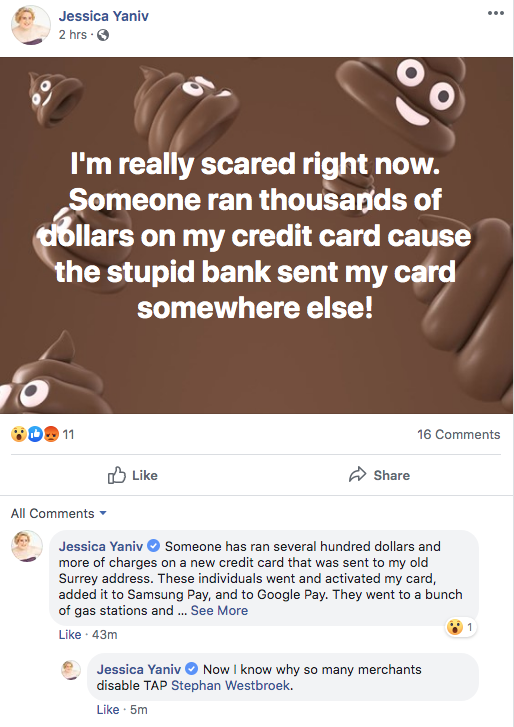The width and height of the screenshot is (514, 727).
Task: Click the post author's profile picture
Action: tap(31, 25)
